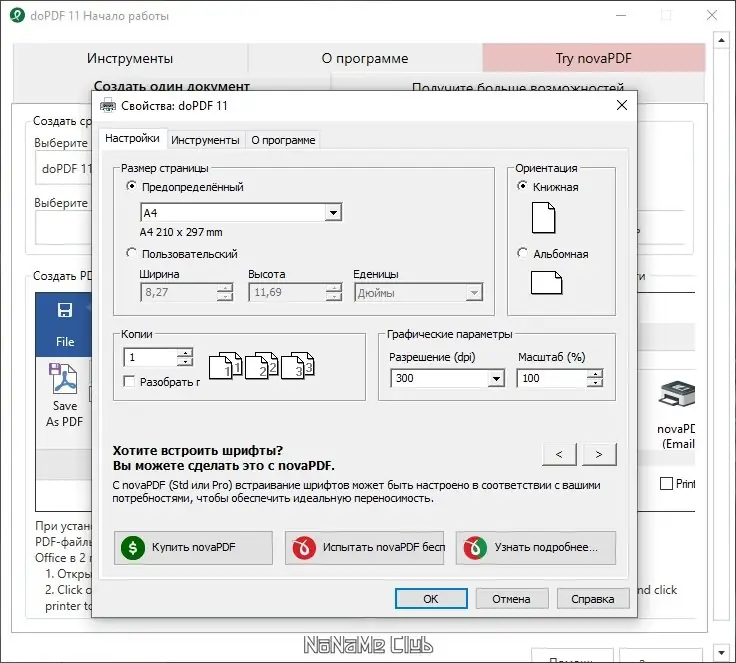The width and height of the screenshot is (736, 663).
Task: Click the novaPDF icon on Узнать подробнее button
Action: (475, 547)
